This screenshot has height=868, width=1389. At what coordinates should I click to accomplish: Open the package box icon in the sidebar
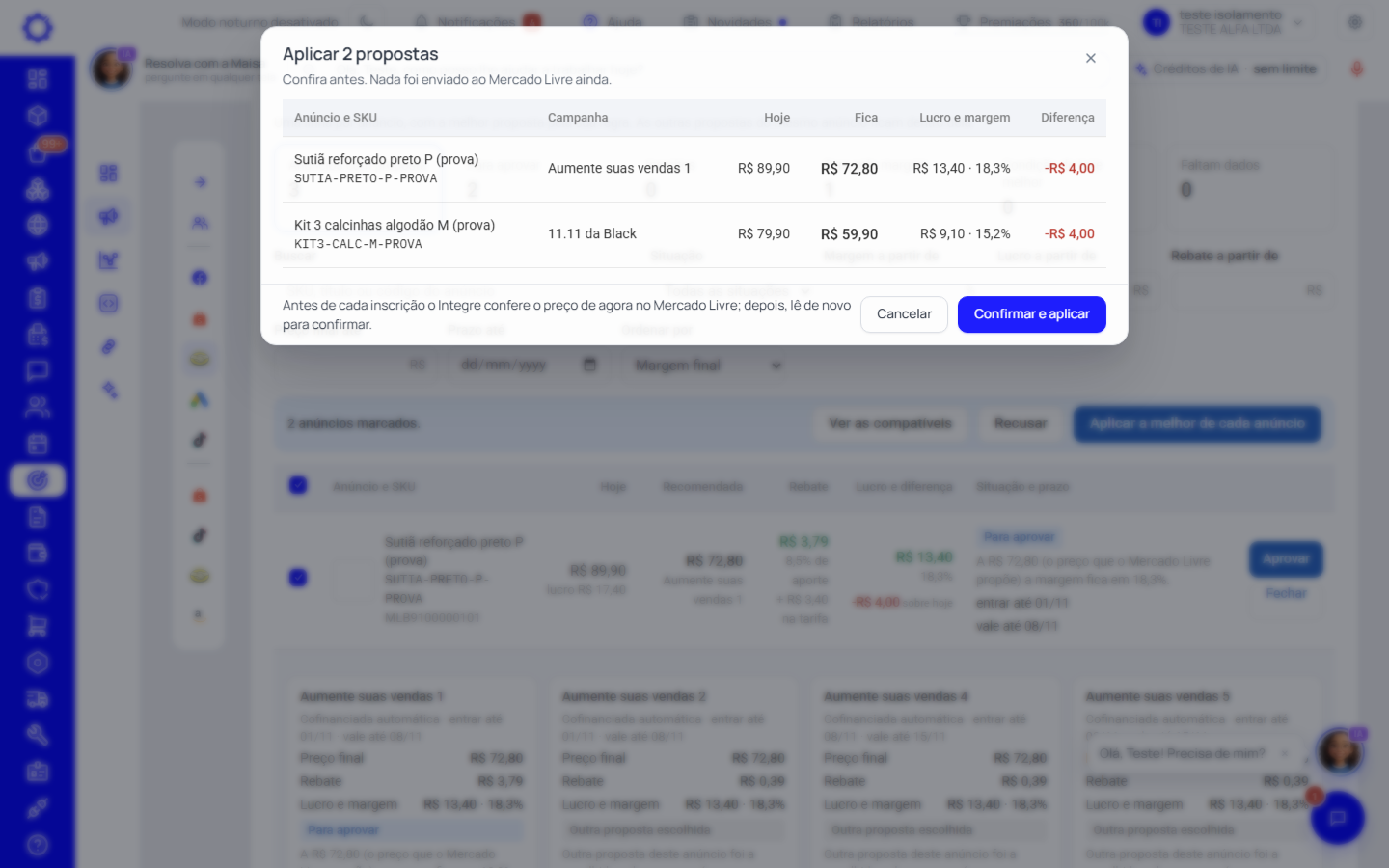pos(38,116)
